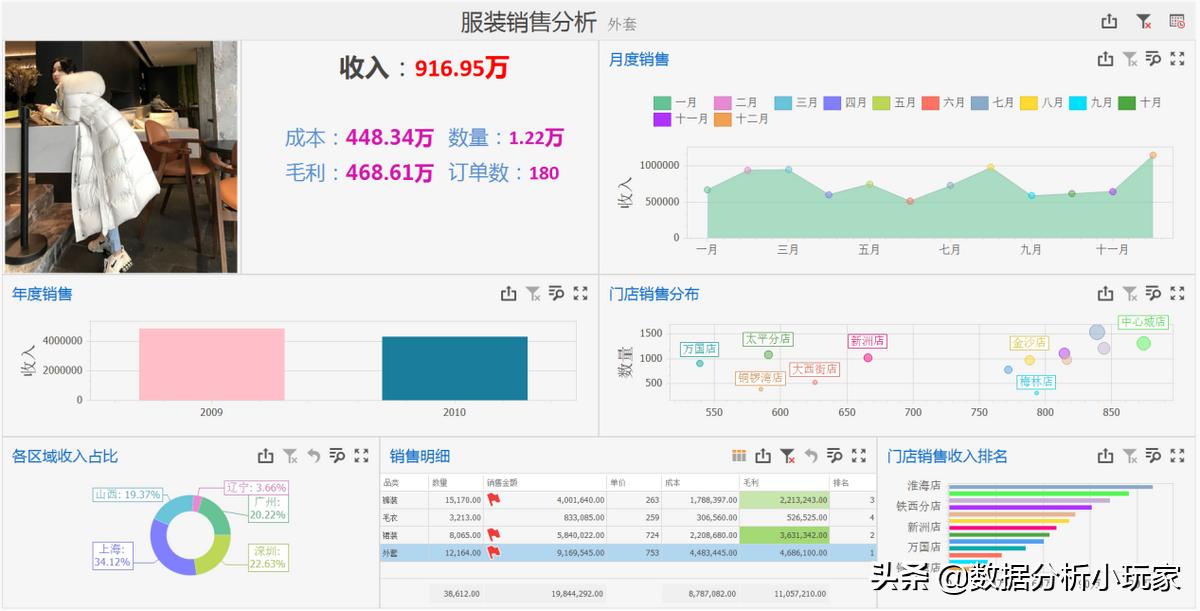
Task: Click the table view icon in 销售明细 panel
Action: pos(740,456)
